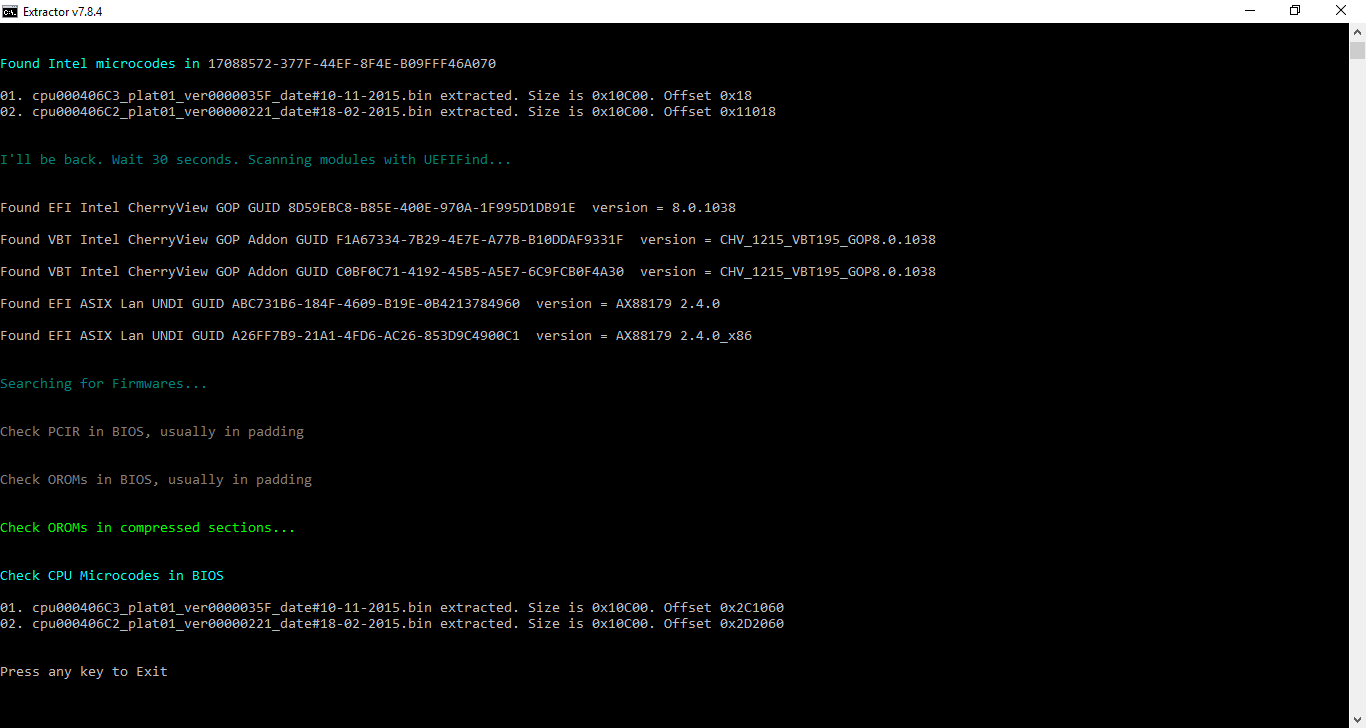This screenshot has width=1366, height=728.
Task: Close the Extractor console window
Action: coord(1342,11)
